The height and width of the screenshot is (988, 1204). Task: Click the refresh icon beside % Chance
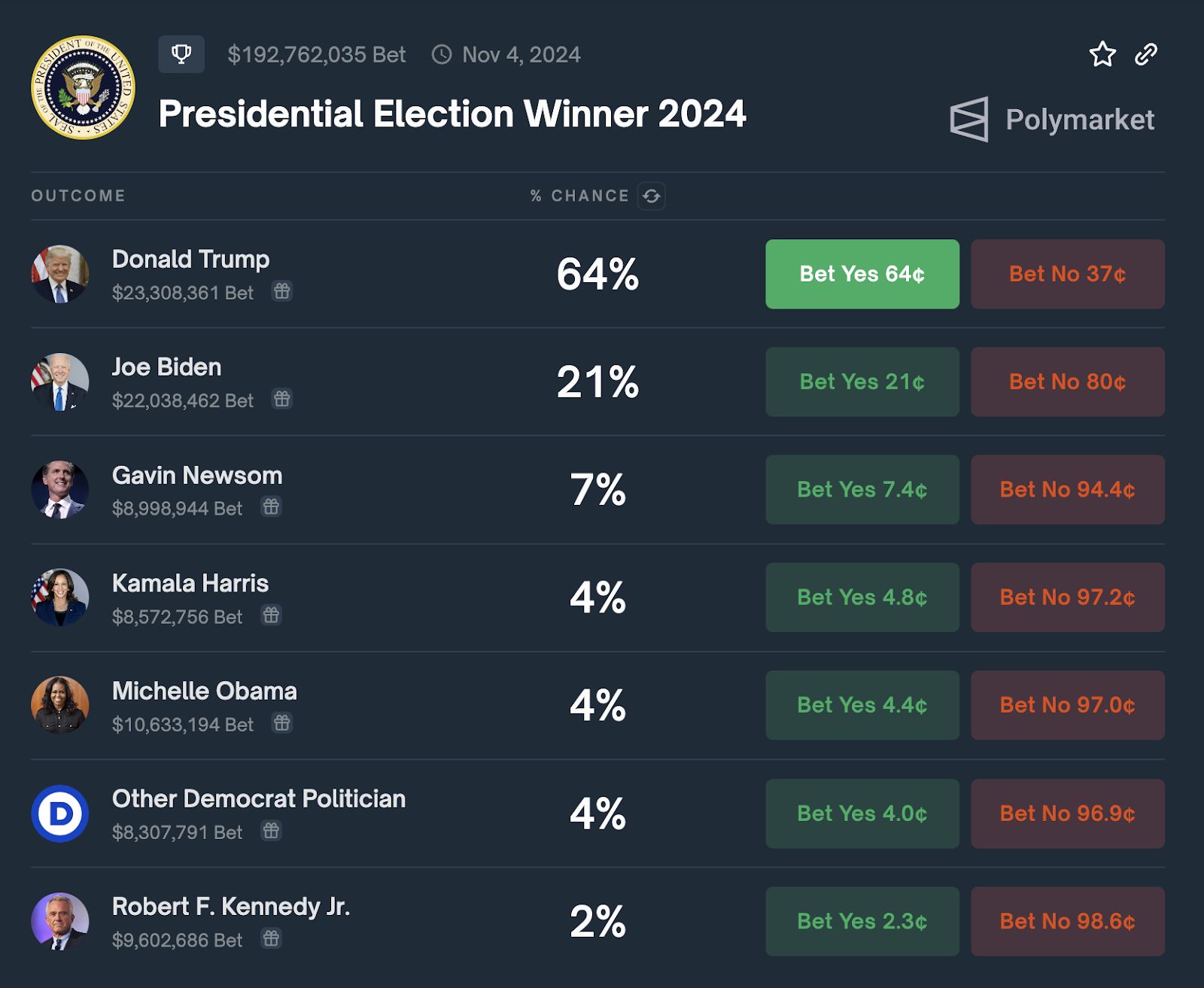tap(652, 196)
